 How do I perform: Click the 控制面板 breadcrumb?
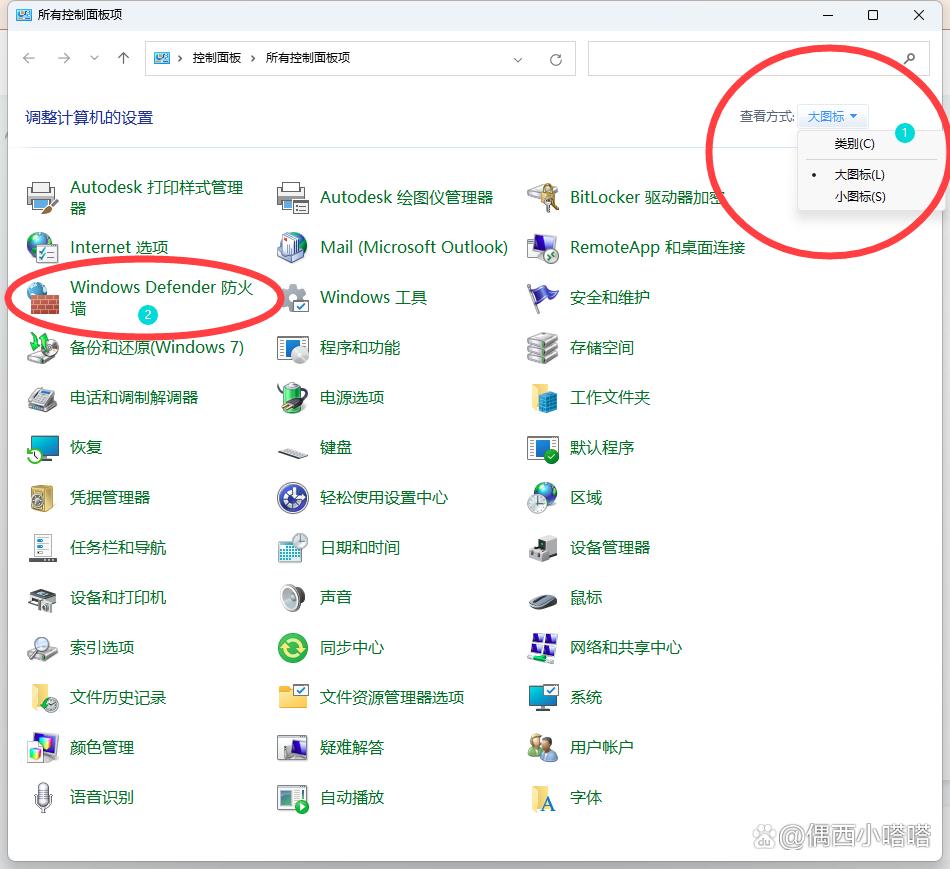pyautogui.click(x=217, y=58)
